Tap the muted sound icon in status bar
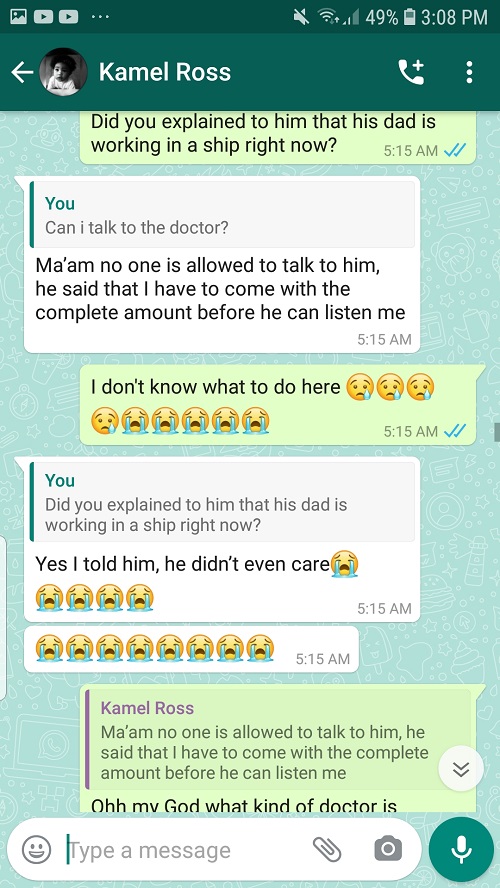This screenshot has width=500, height=888. (x=302, y=17)
